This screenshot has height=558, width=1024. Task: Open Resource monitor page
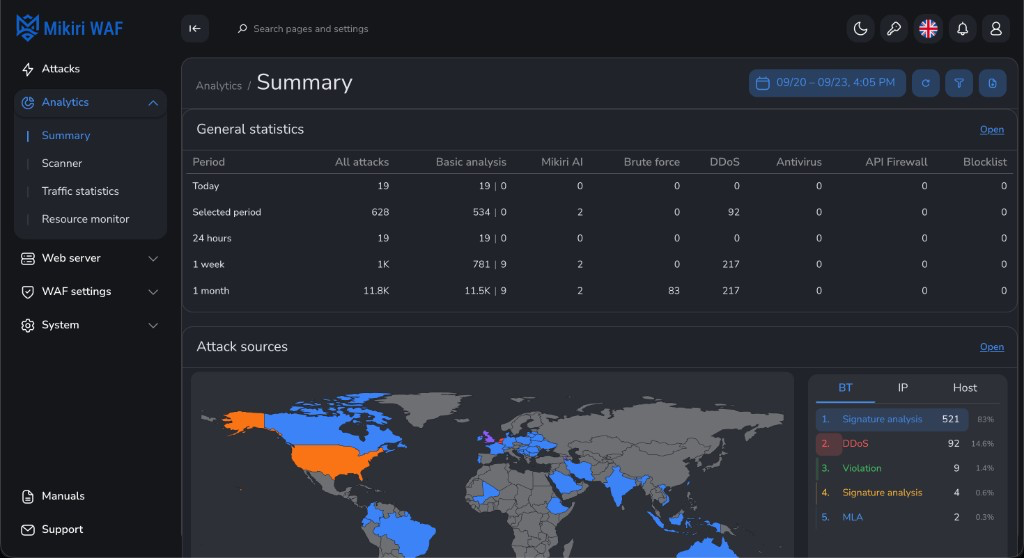86,219
